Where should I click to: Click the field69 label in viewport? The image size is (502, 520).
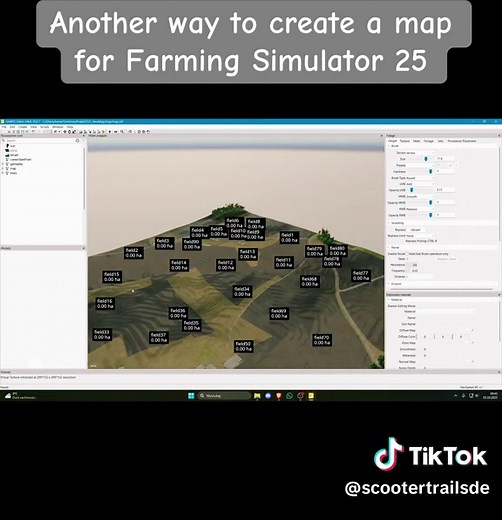[x=279, y=313]
